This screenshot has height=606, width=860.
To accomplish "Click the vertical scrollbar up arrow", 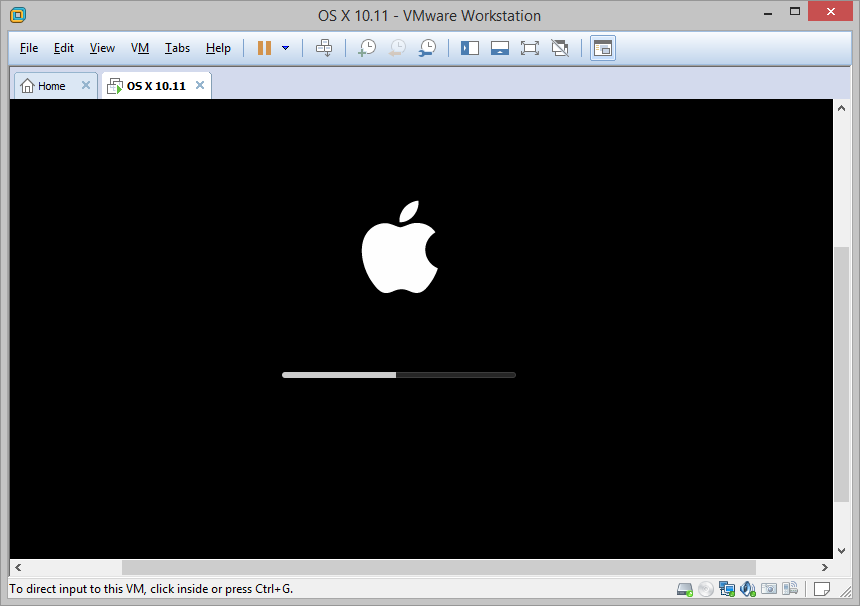I will 841,109.
